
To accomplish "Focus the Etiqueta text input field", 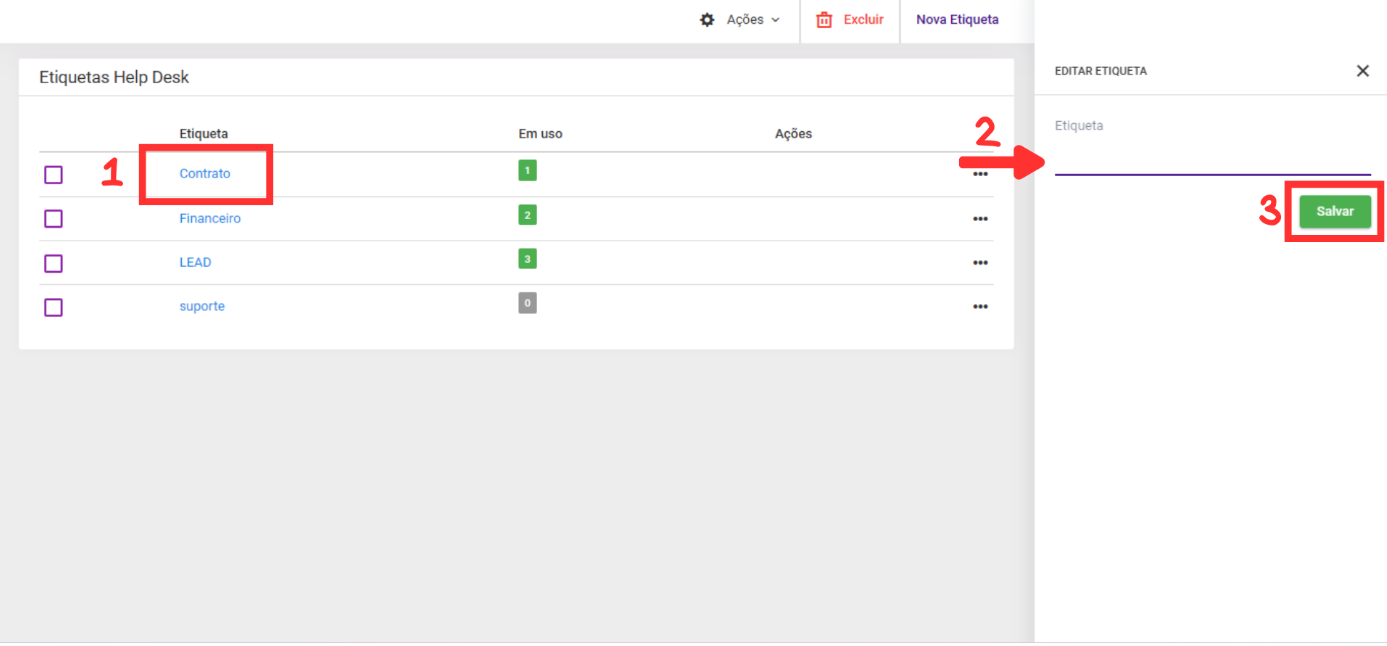I will coord(1212,160).
